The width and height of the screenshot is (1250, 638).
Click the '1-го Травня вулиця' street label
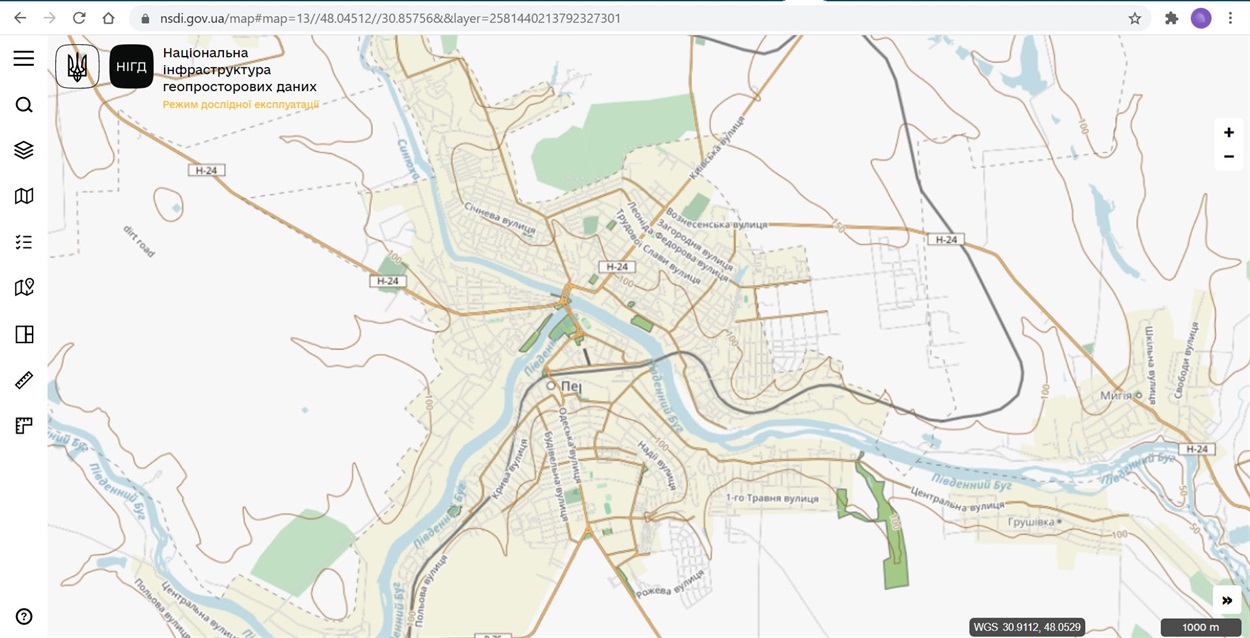[x=772, y=498]
